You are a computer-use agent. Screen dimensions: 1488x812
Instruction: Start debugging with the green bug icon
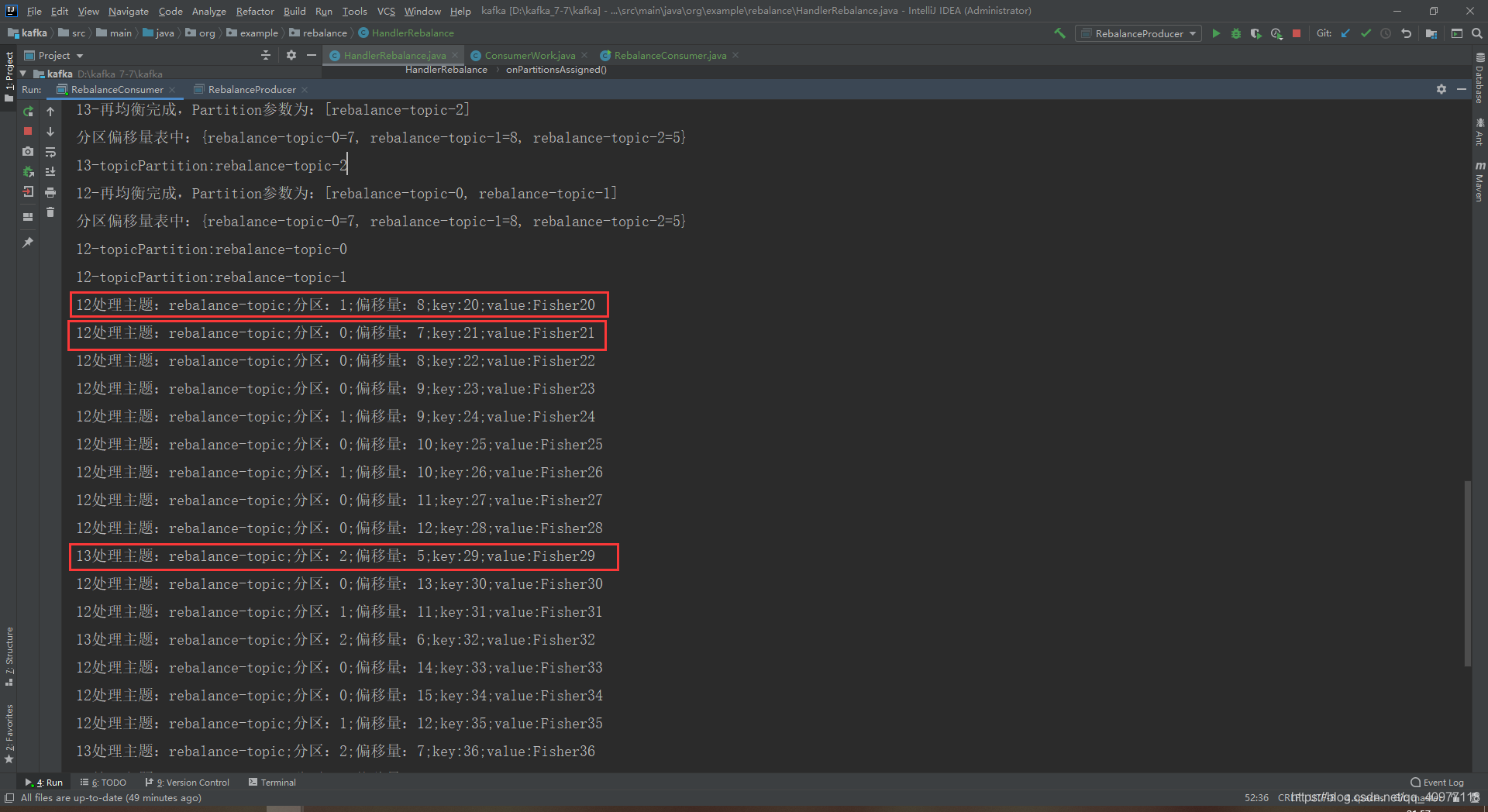point(1236,33)
